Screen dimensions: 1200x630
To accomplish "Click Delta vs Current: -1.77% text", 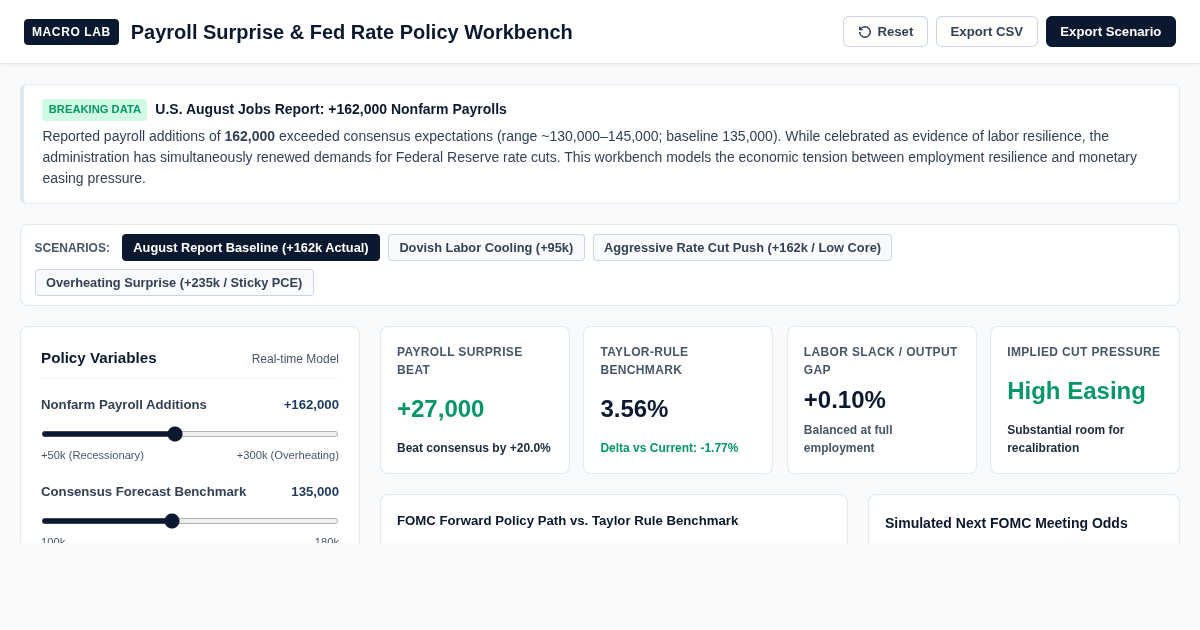I will pyautogui.click(x=669, y=448).
